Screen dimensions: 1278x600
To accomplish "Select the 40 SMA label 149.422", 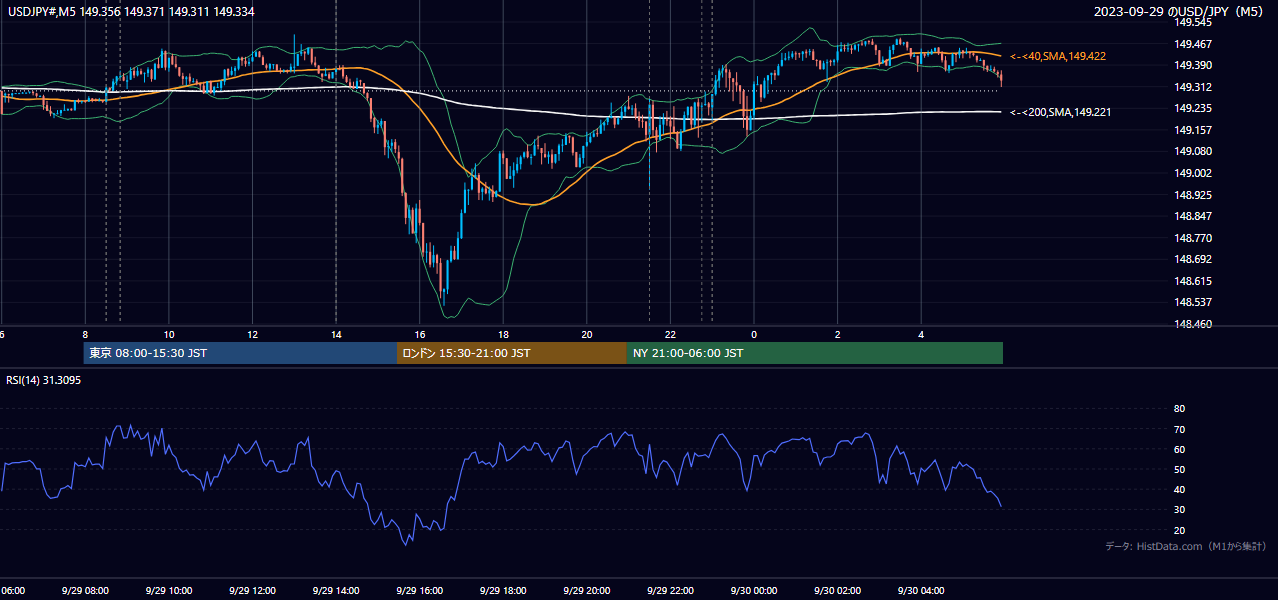I will click(1058, 57).
